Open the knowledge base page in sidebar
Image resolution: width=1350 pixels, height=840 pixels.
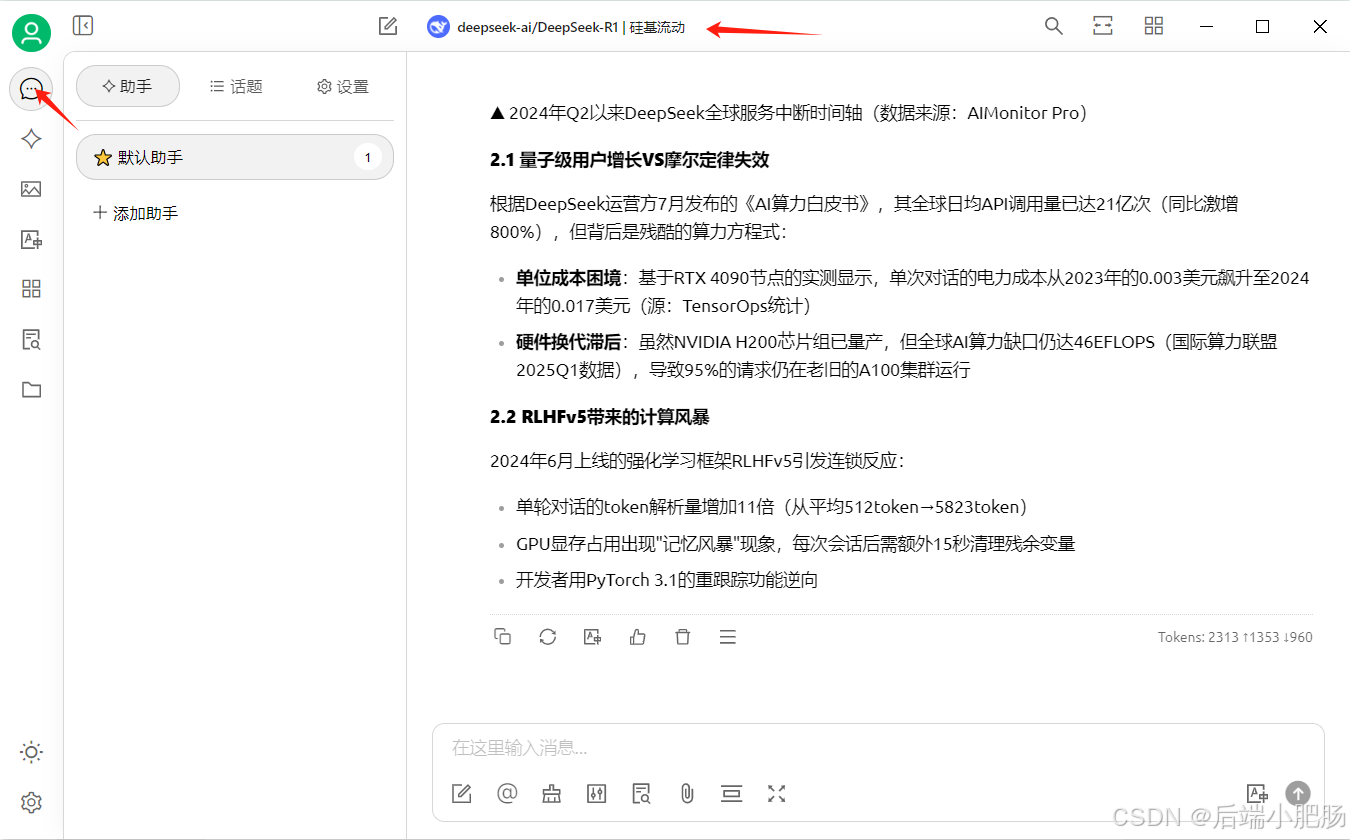coord(31,340)
